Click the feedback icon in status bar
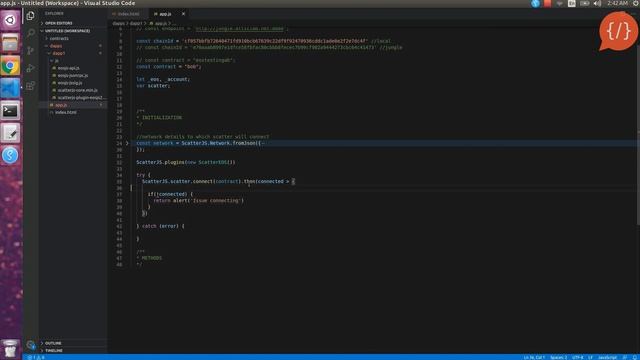 tap(624, 357)
